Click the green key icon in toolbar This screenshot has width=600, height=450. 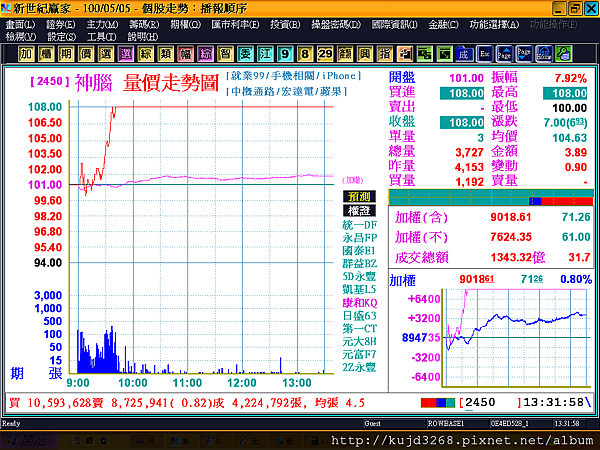pyautogui.click(x=564, y=54)
